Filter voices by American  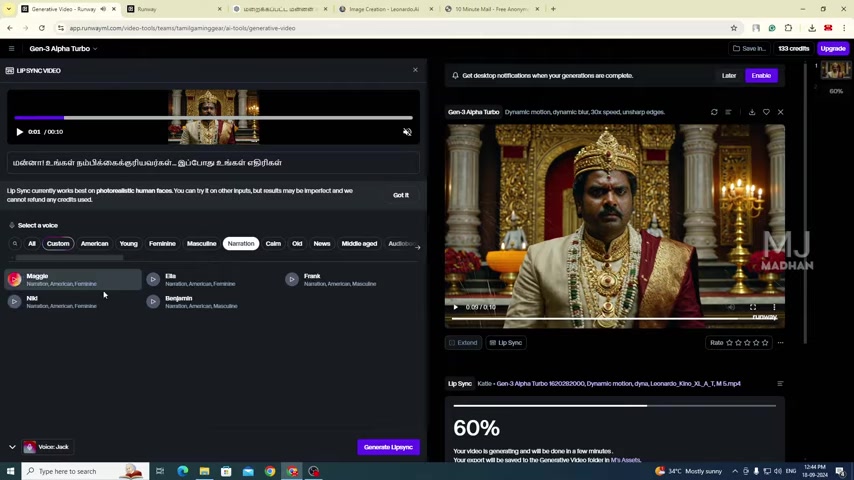[x=94, y=244]
